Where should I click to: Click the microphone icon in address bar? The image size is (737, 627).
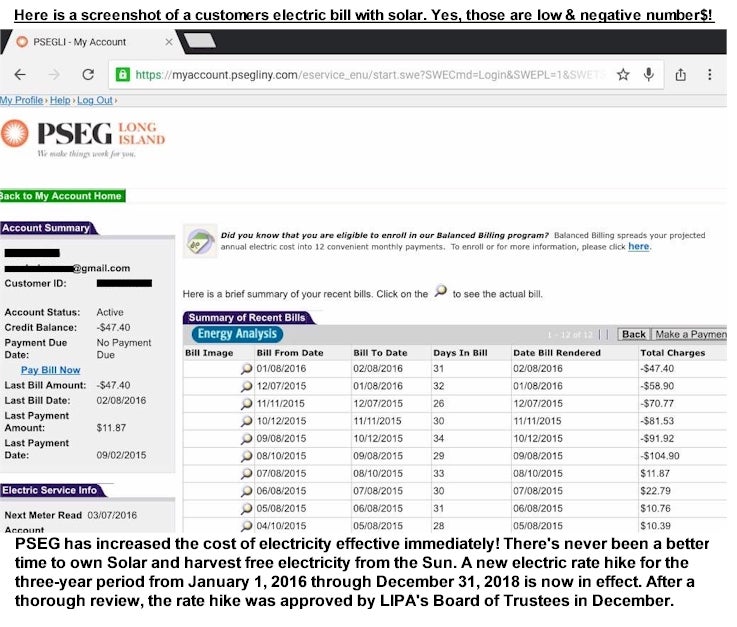click(649, 75)
